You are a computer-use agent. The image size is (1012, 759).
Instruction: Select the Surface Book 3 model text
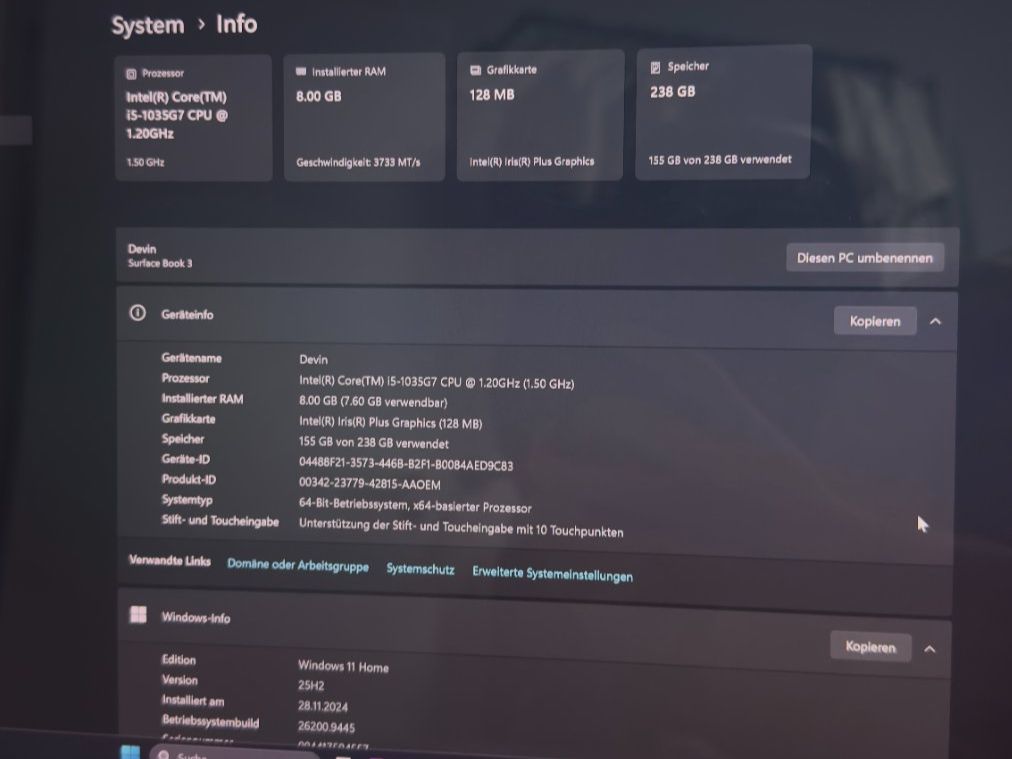pos(160,263)
